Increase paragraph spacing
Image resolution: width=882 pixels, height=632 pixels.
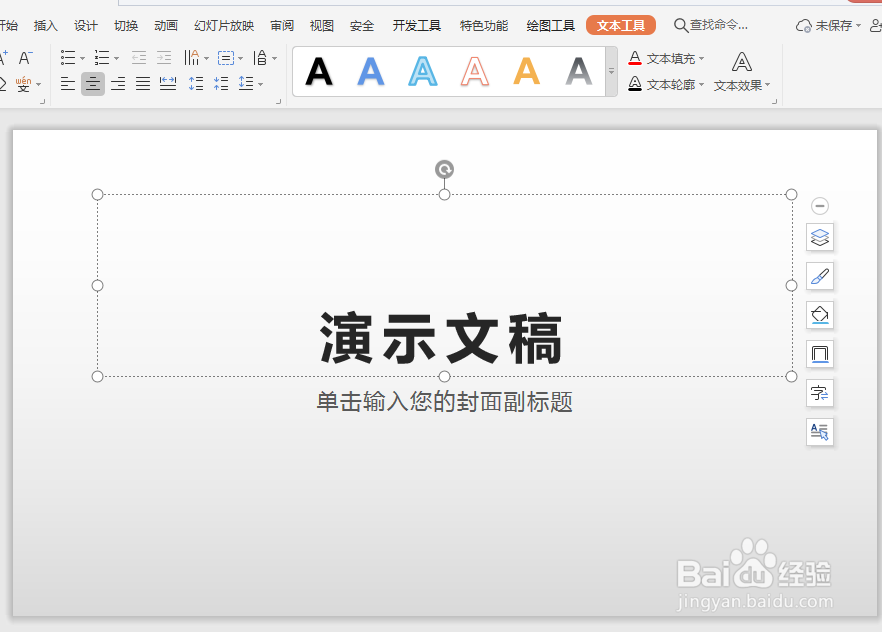(x=196, y=84)
